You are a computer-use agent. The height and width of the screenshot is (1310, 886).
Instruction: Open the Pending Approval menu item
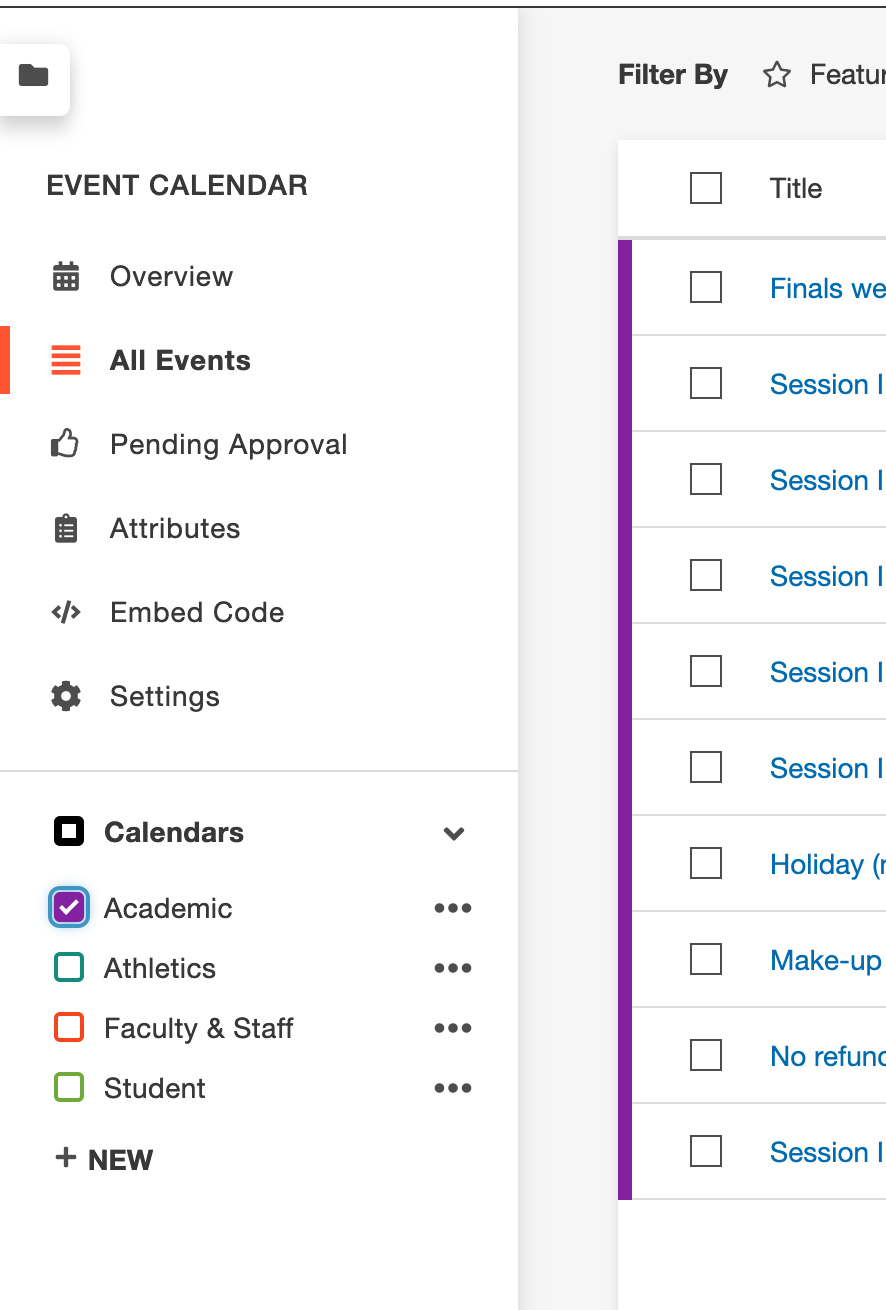[229, 444]
